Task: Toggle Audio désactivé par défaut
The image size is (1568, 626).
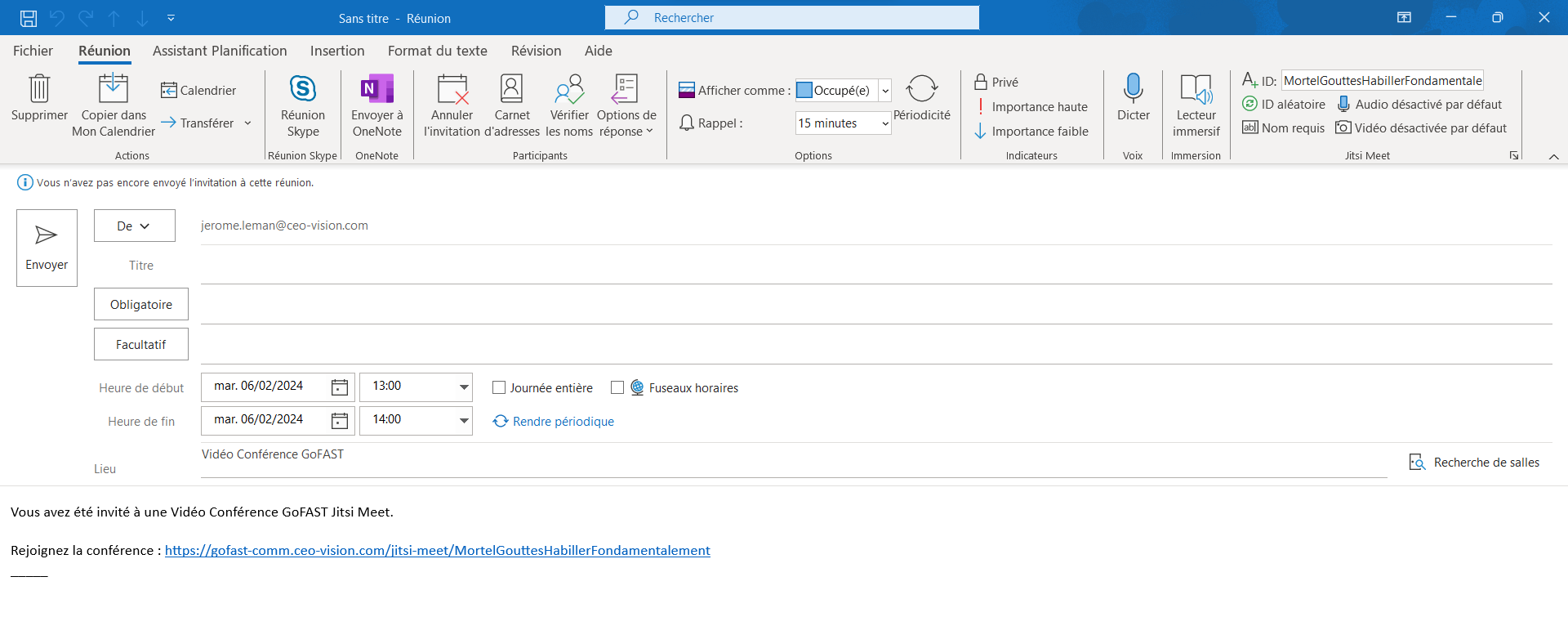Action: (x=1419, y=104)
